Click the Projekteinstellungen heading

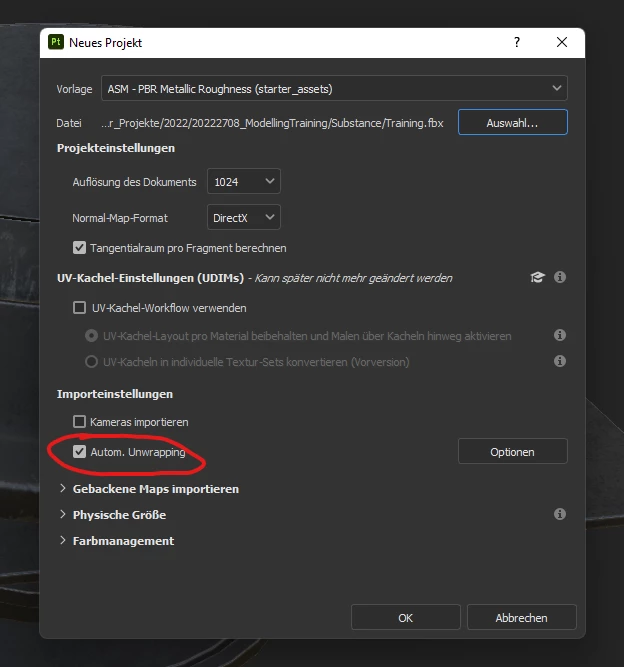click(x=116, y=148)
